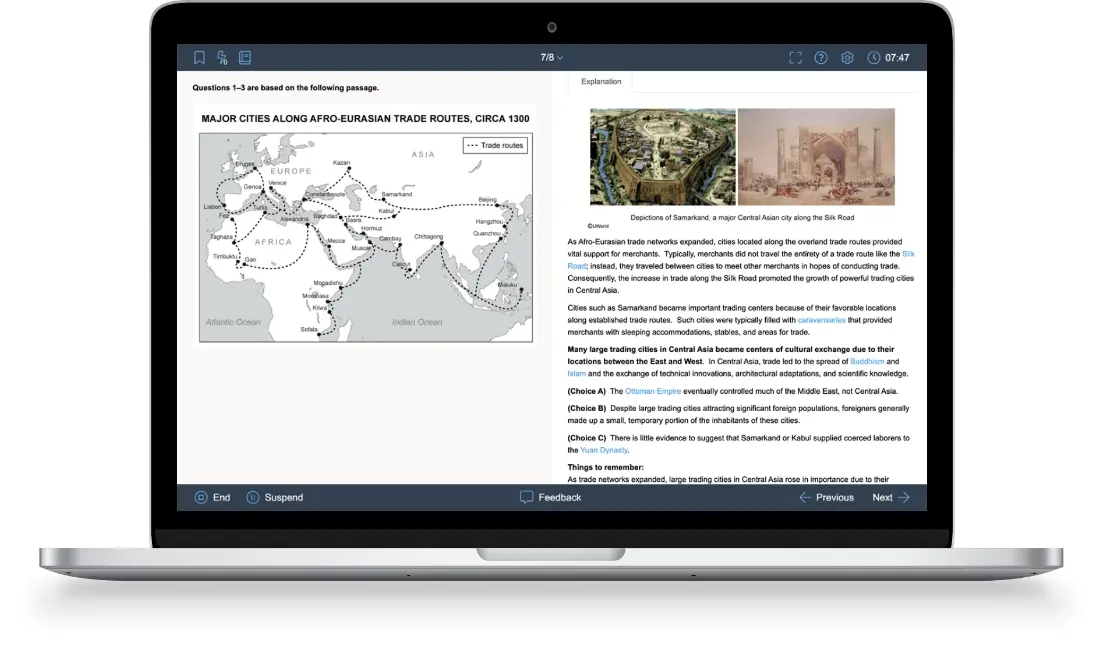
Task: Switch to the Explanation tab
Action: 601,82
